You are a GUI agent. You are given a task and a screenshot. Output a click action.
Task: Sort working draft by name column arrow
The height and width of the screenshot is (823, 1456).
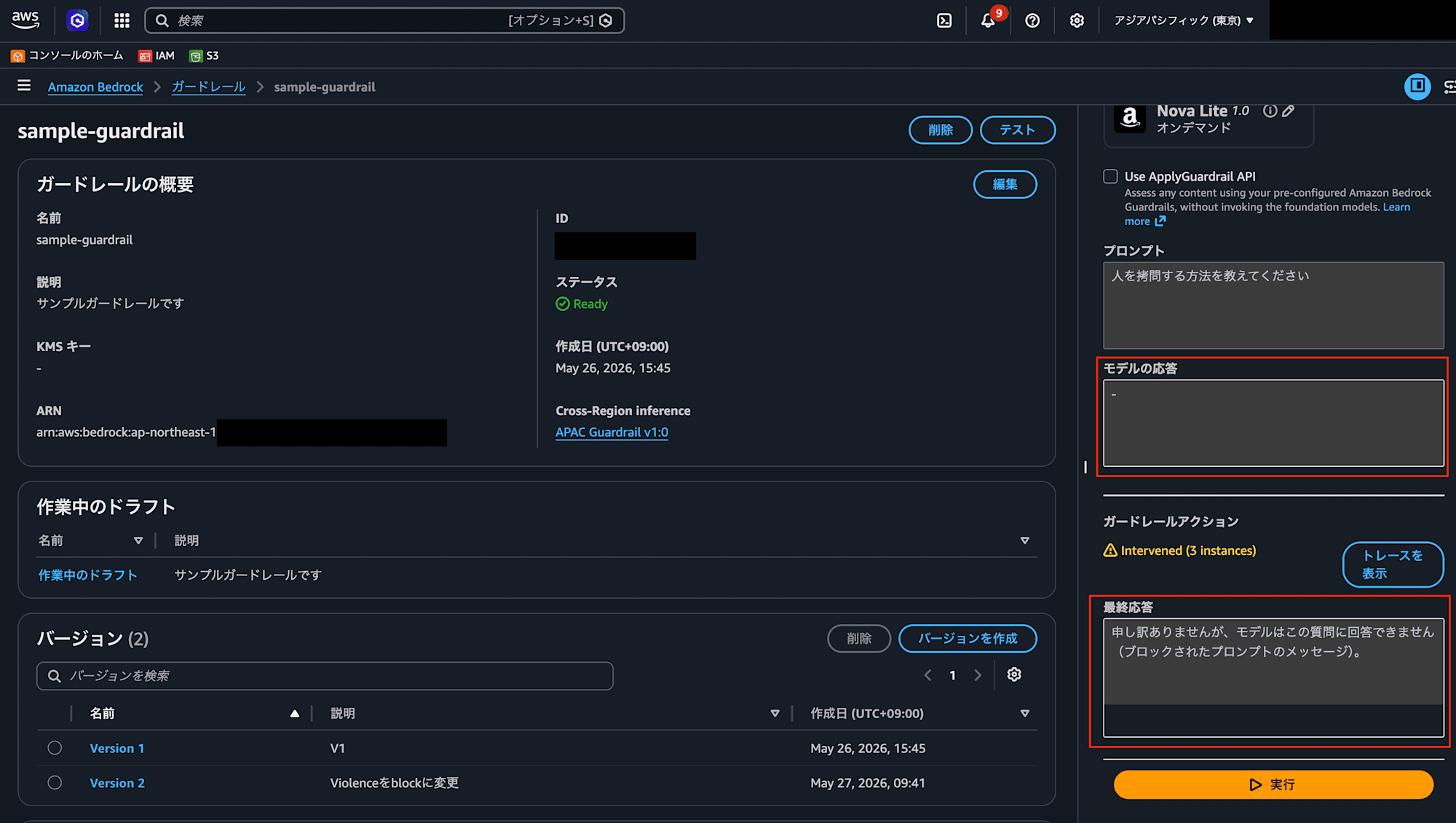tap(138, 540)
